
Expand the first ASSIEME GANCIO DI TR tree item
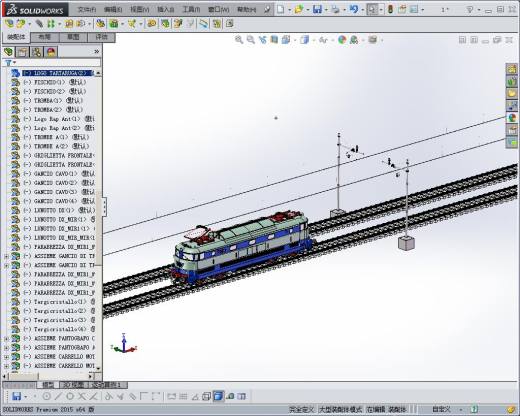(6, 256)
